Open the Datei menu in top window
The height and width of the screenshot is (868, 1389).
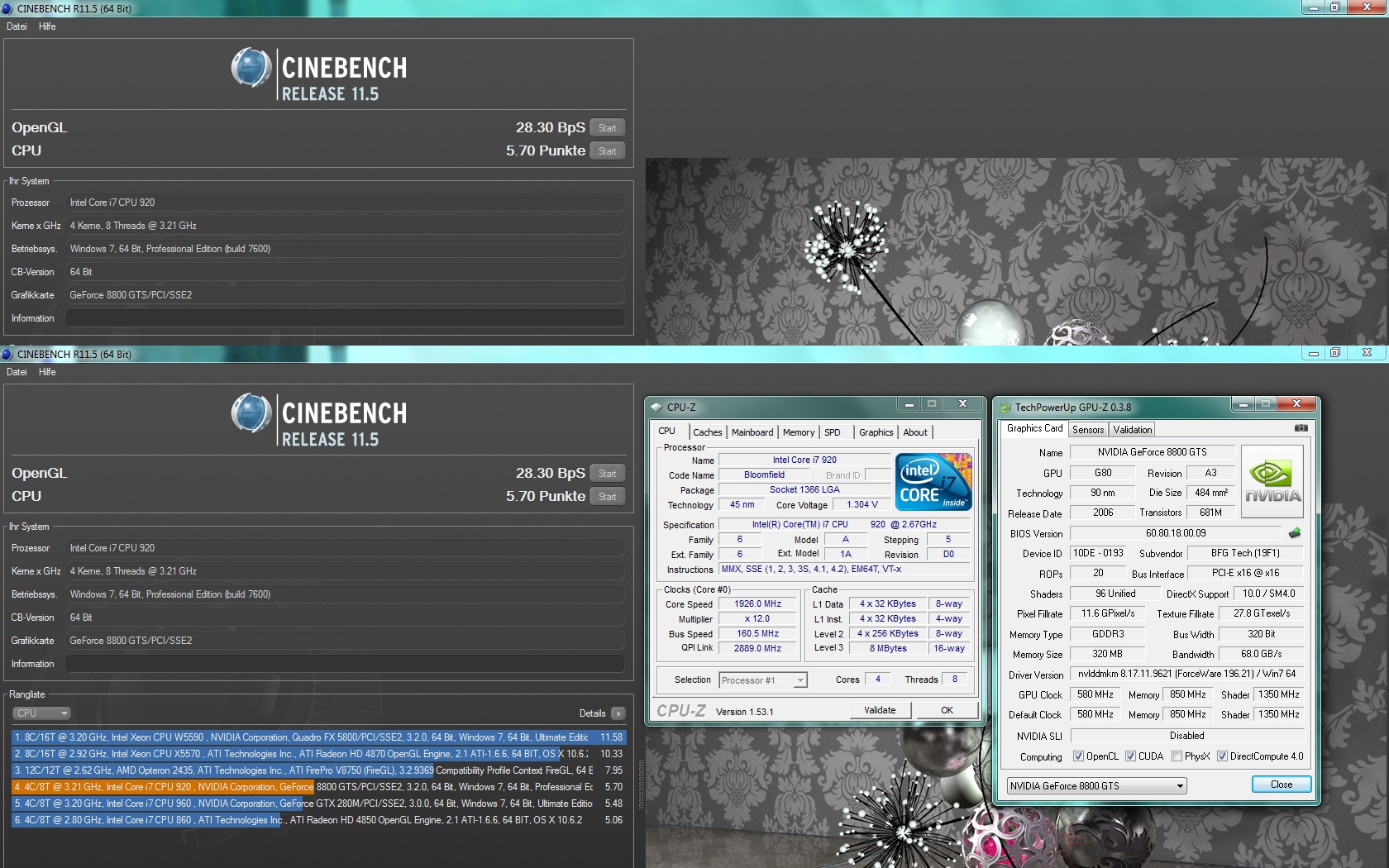coord(17,26)
